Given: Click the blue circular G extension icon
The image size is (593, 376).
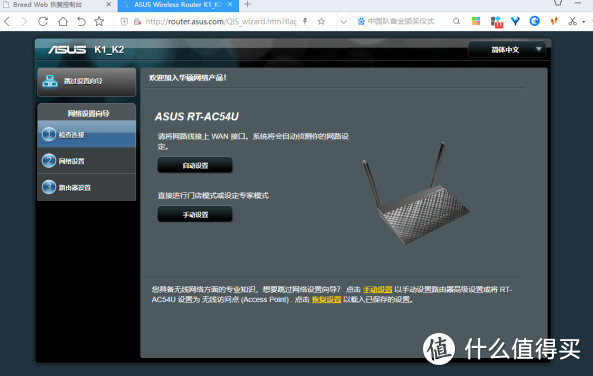Looking at the screenshot, I should coord(534,21).
